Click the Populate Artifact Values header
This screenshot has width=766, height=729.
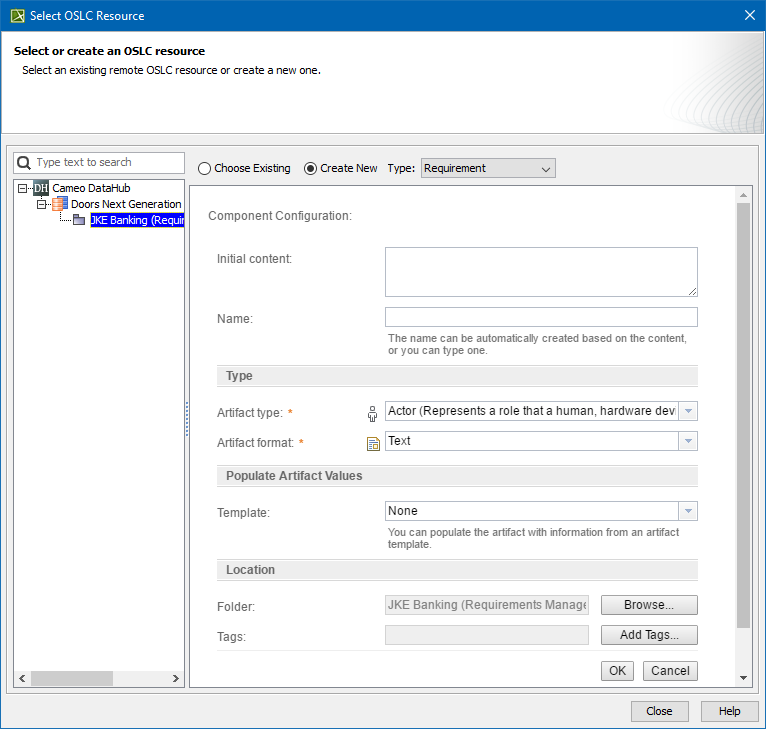(457, 476)
